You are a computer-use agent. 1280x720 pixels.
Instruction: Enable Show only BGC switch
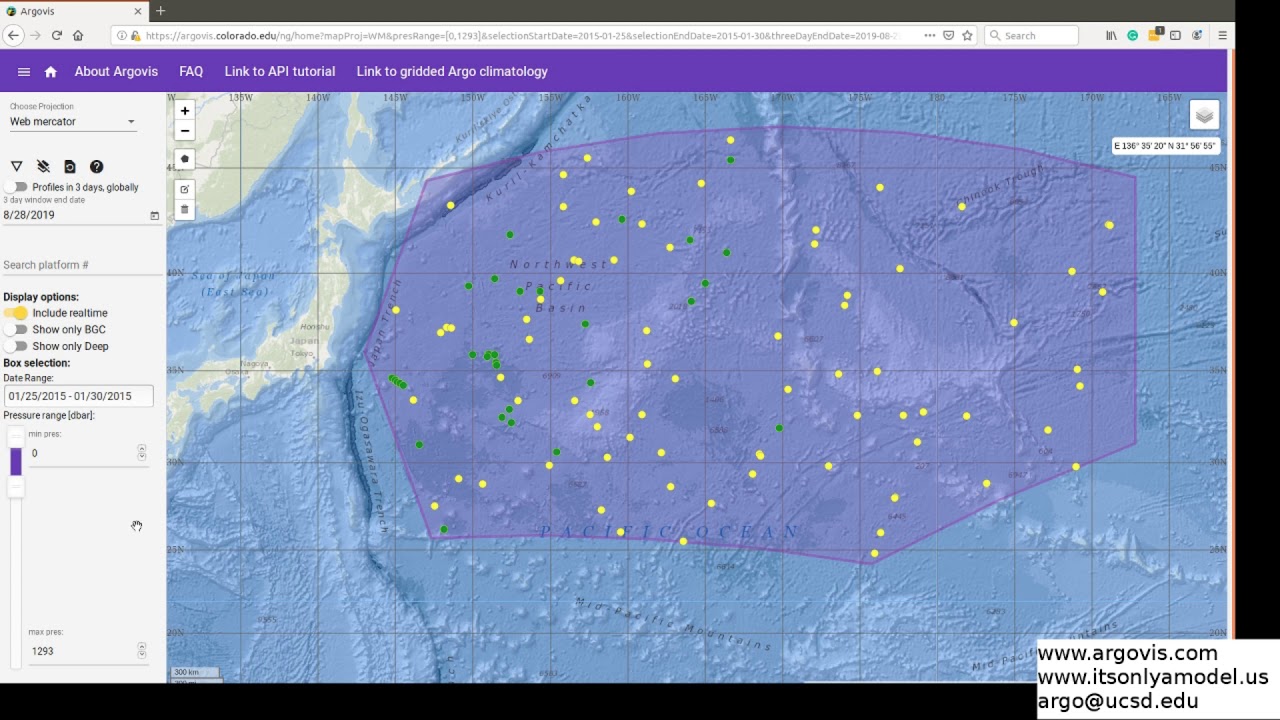pyautogui.click(x=15, y=329)
